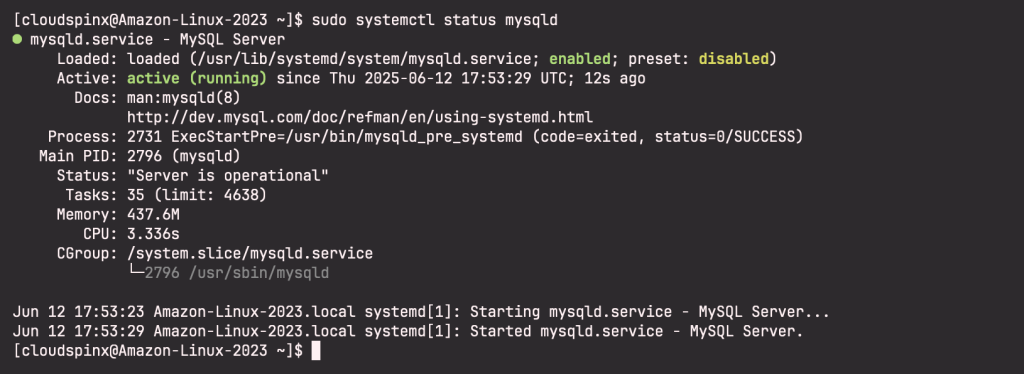Click the 'Starting mysqld.service' log line
The width and height of the screenshot is (1024, 374).
click(x=421, y=312)
